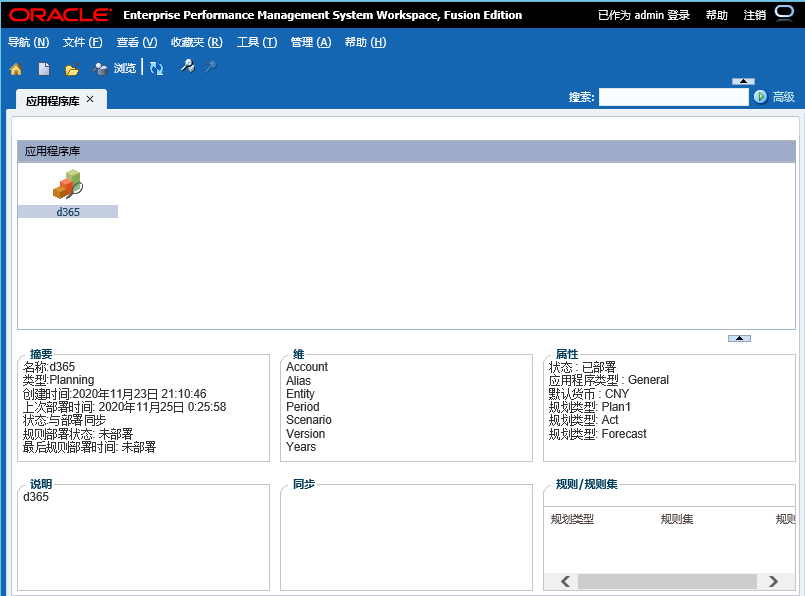The height and width of the screenshot is (596, 805).
Task: Click the rules table horizontal scrollbar track
Action: point(667,581)
